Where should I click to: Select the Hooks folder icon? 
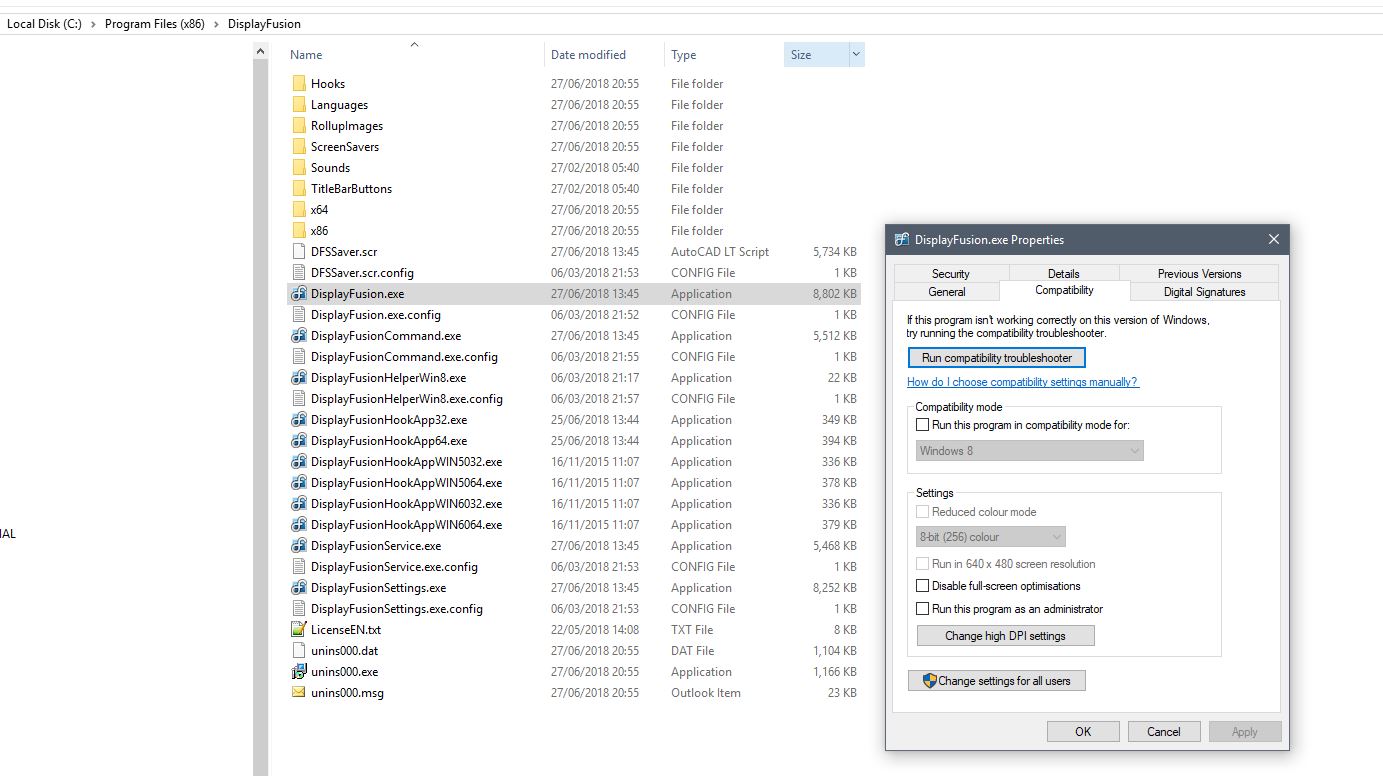(298, 84)
